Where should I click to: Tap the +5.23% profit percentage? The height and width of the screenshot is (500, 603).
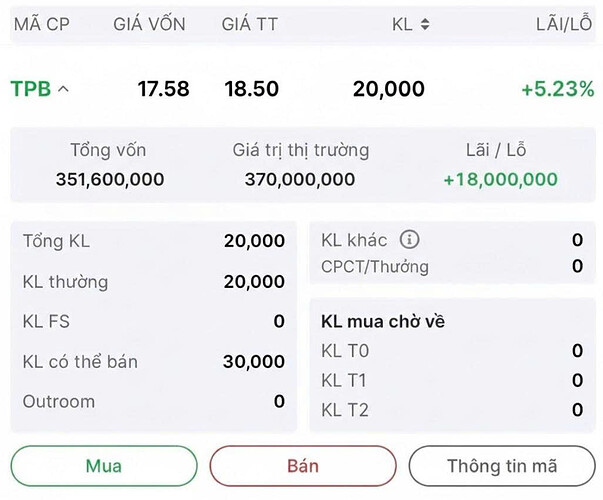click(557, 89)
